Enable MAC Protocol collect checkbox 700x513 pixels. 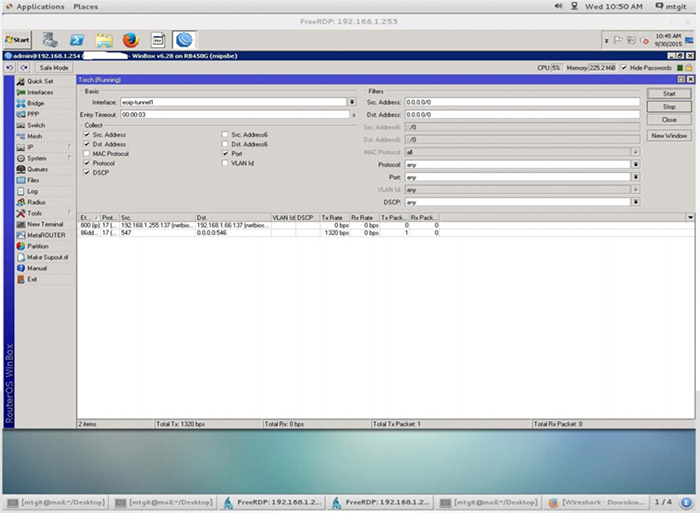tap(87, 153)
